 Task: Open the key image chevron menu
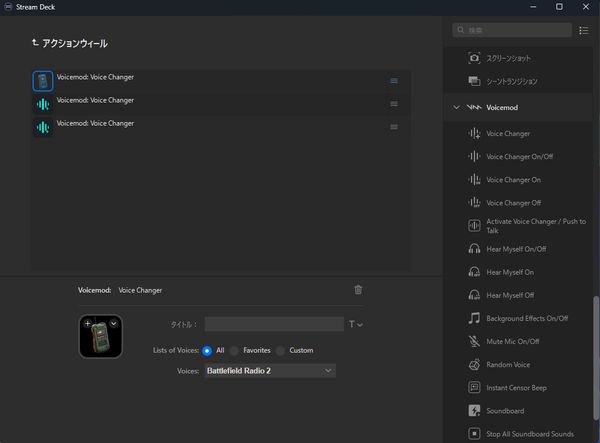pyautogui.click(x=114, y=323)
